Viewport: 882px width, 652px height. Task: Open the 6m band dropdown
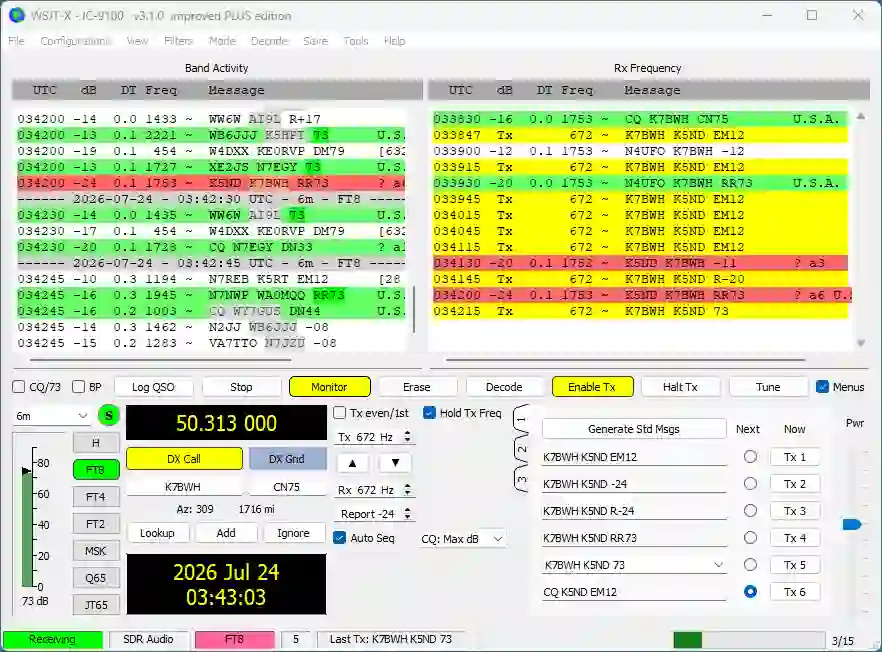pos(51,416)
